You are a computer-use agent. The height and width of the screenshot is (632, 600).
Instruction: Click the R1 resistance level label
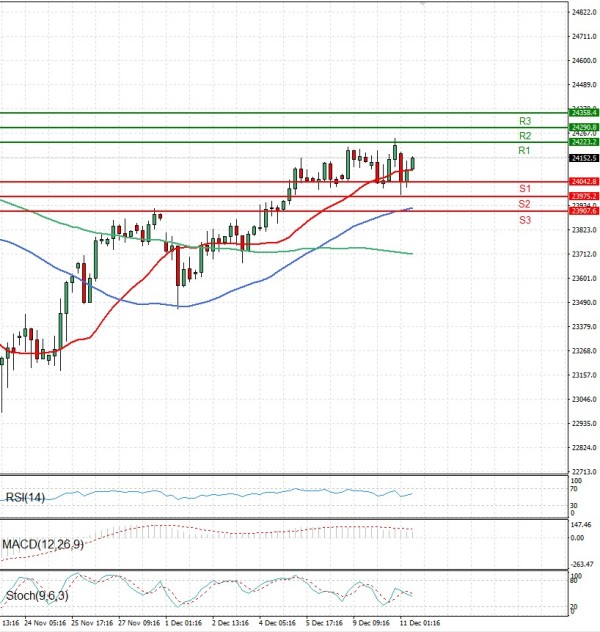tap(524, 150)
